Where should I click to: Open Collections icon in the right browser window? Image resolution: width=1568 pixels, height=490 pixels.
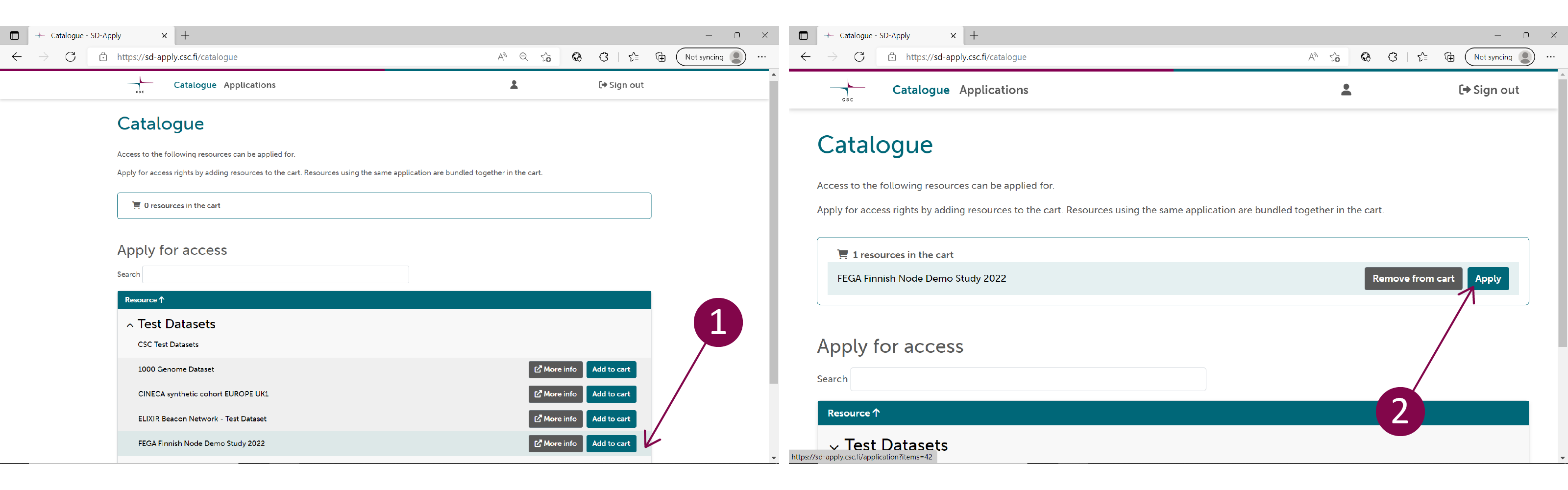click(1449, 57)
